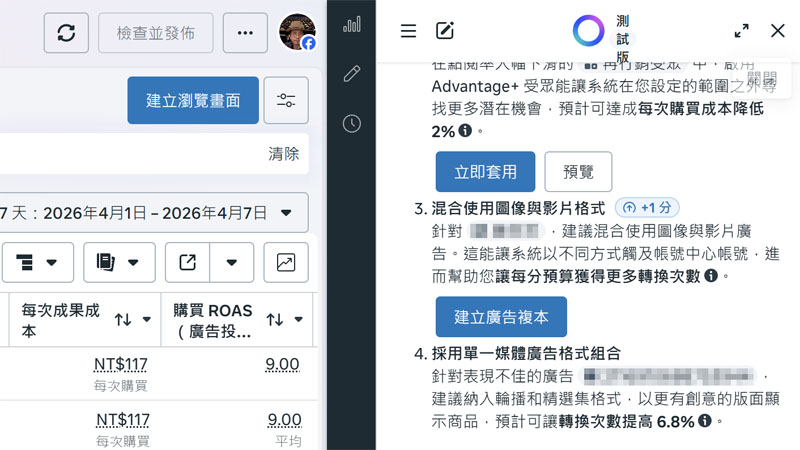Click the 建立廣告複本 button
The height and width of the screenshot is (450, 800).
point(501,317)
